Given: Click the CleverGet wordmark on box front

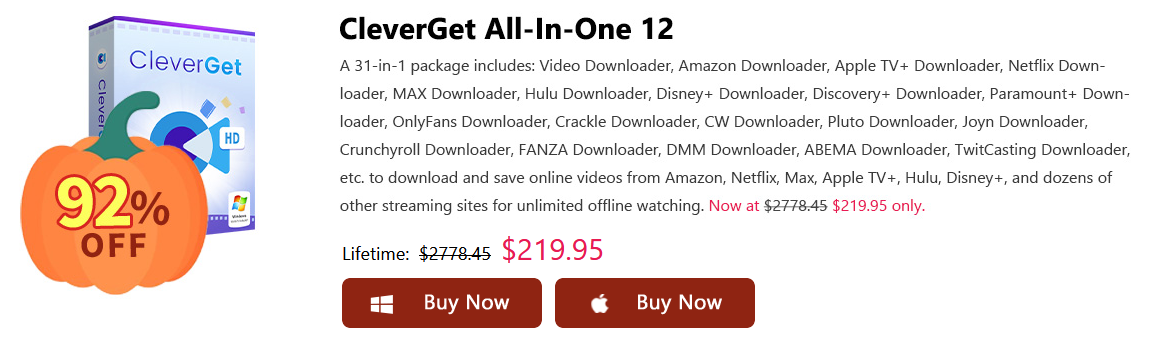Looking at the screenshot, I should [185, 63].
